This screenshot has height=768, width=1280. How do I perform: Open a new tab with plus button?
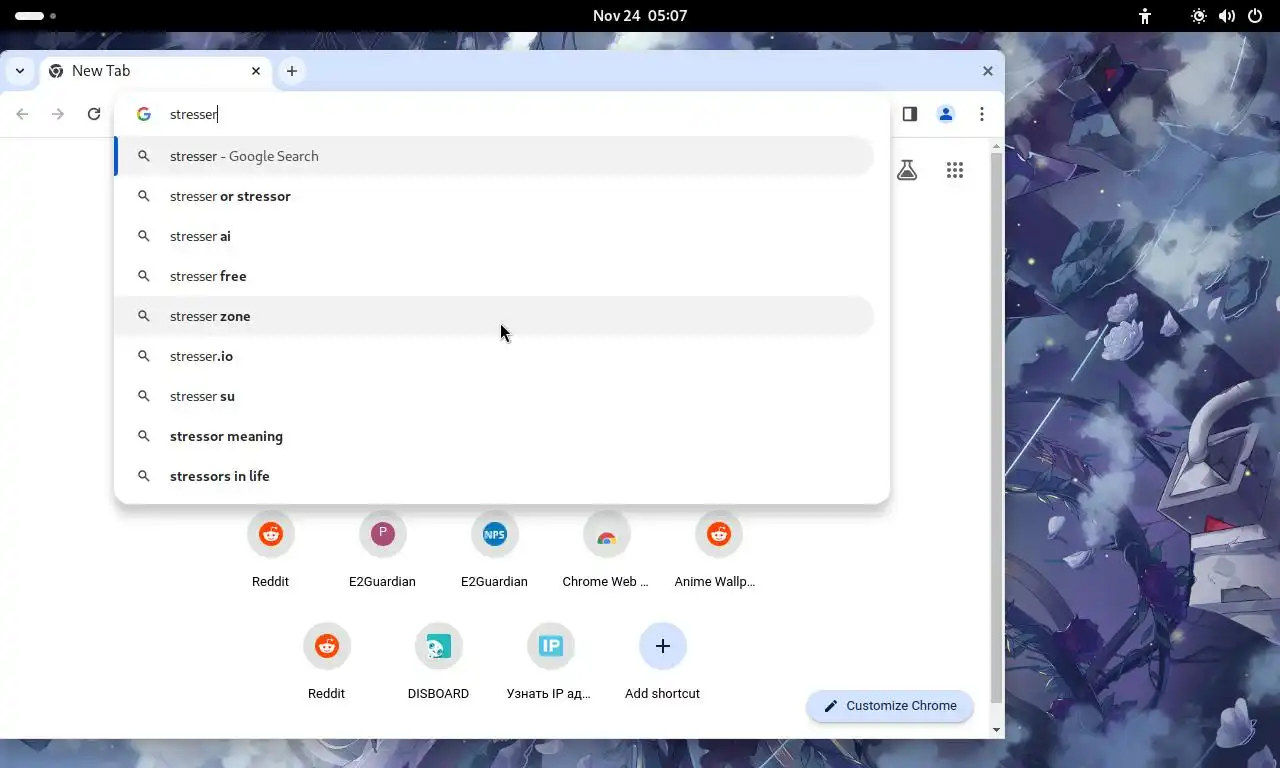[292, 71]
